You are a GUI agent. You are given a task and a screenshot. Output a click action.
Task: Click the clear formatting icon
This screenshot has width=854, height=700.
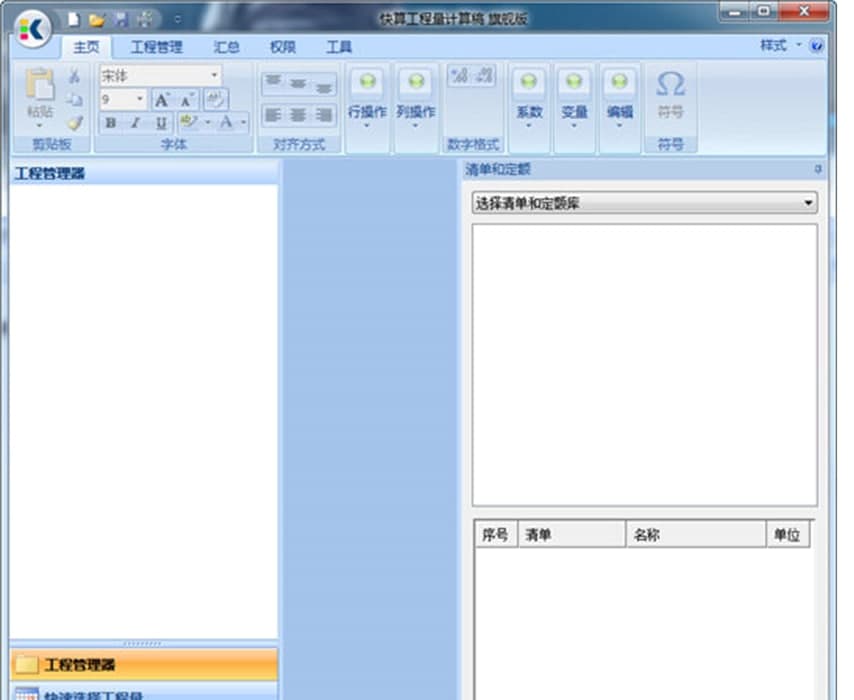click(x=216, y=99)
